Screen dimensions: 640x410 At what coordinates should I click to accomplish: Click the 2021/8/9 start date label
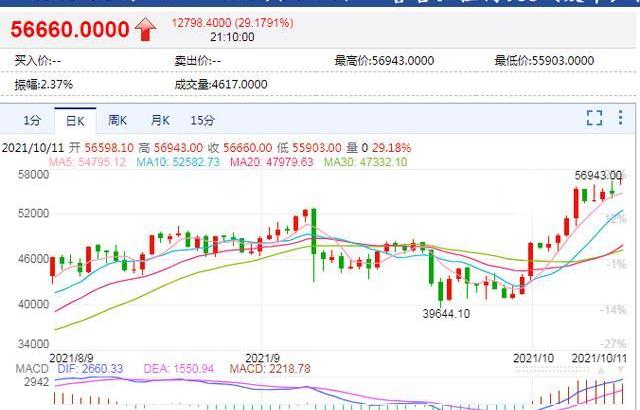pos(71,357)
